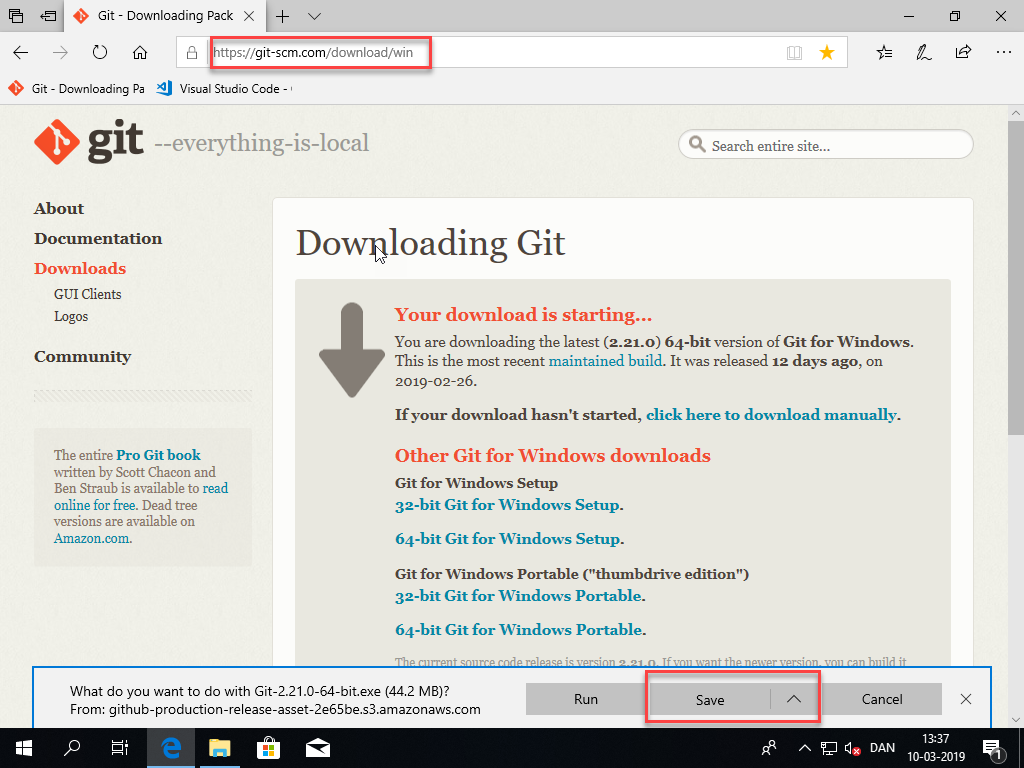Open a new tab with plus icon
This screenshot has height=768, width=1024.
[282, 16]
